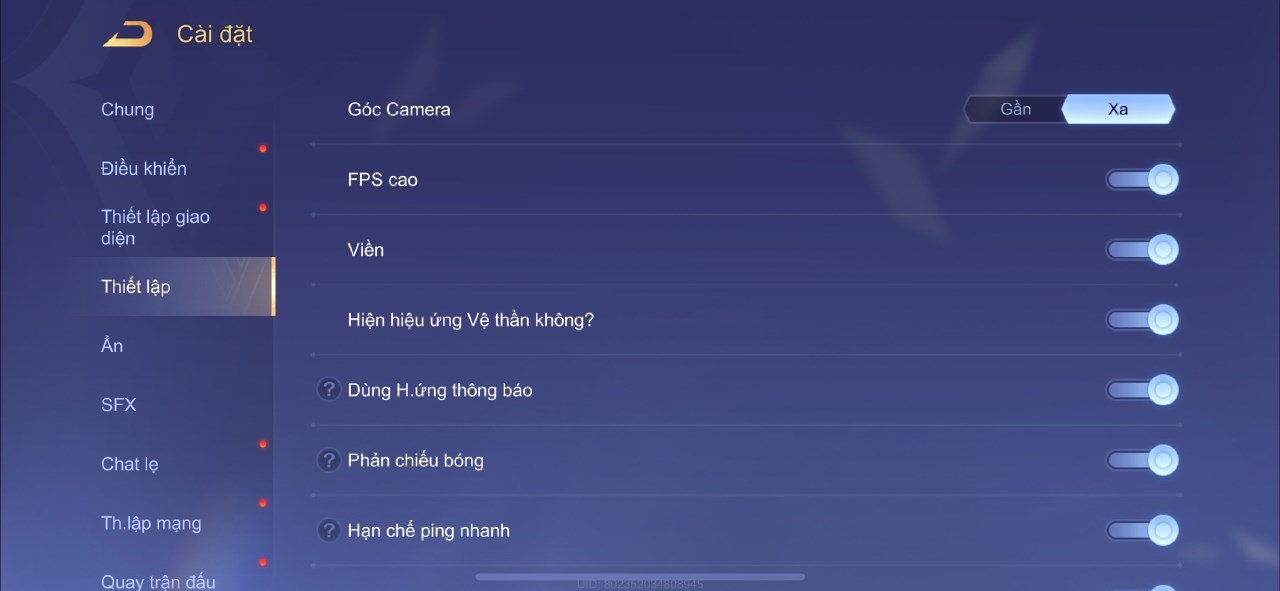Open help for Hạn chế ping nhanh
The width and height of the screenshot is (1280, 591).
click(x=329, y=530)
